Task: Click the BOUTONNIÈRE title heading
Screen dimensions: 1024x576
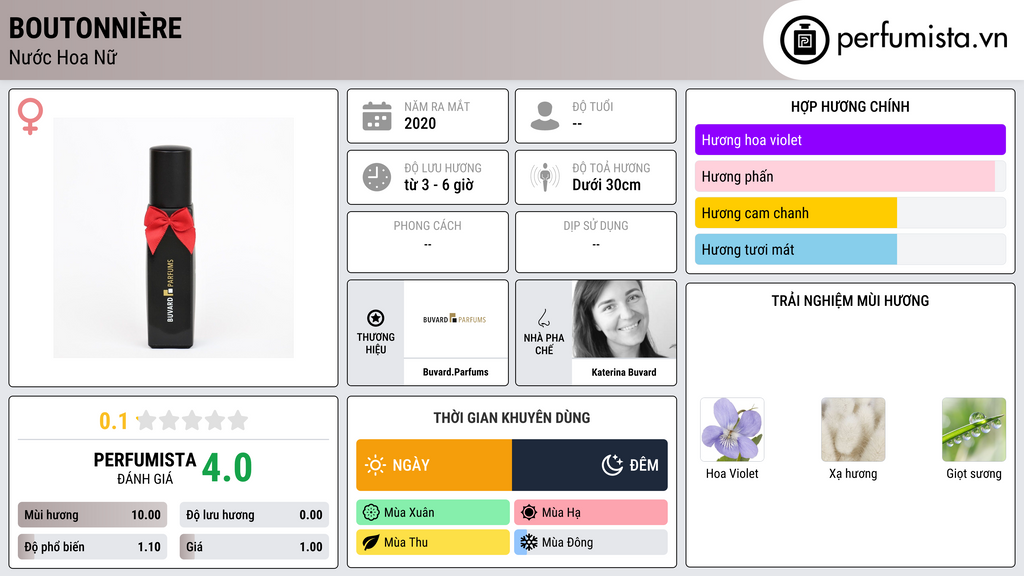Action: [95, 28]
